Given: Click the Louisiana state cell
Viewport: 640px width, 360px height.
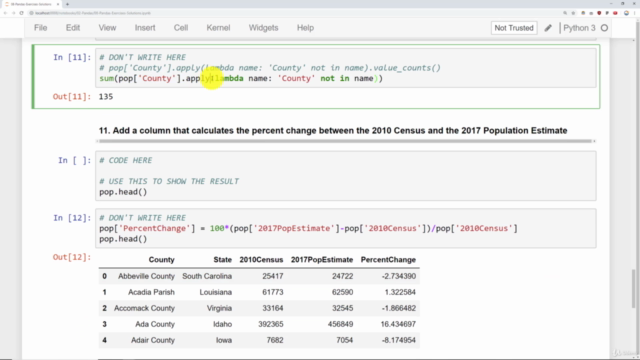Looking at the screenshot, I should pos(216,292).
